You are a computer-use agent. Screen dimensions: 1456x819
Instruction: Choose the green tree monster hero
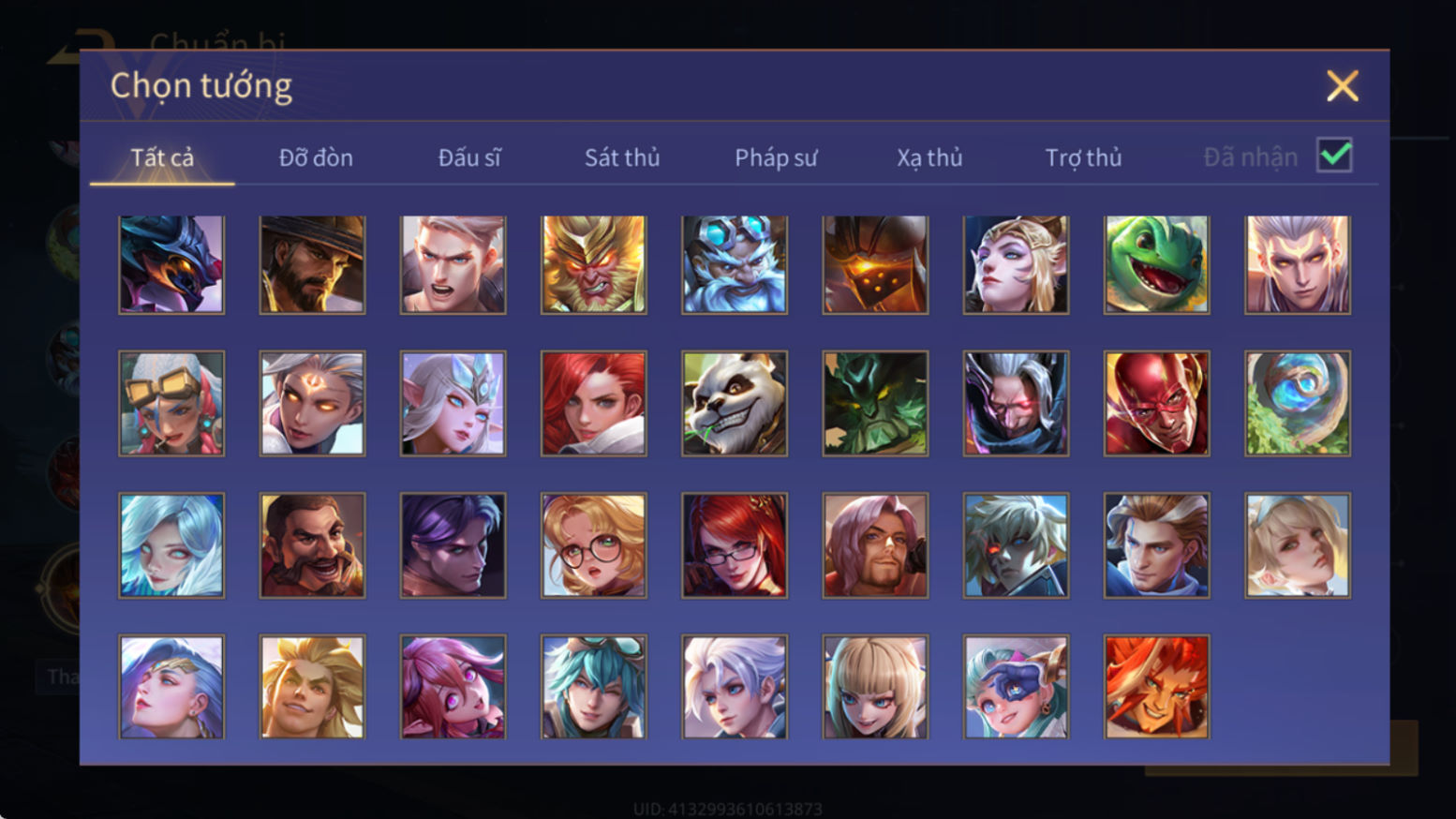click(x=875, y=404)
